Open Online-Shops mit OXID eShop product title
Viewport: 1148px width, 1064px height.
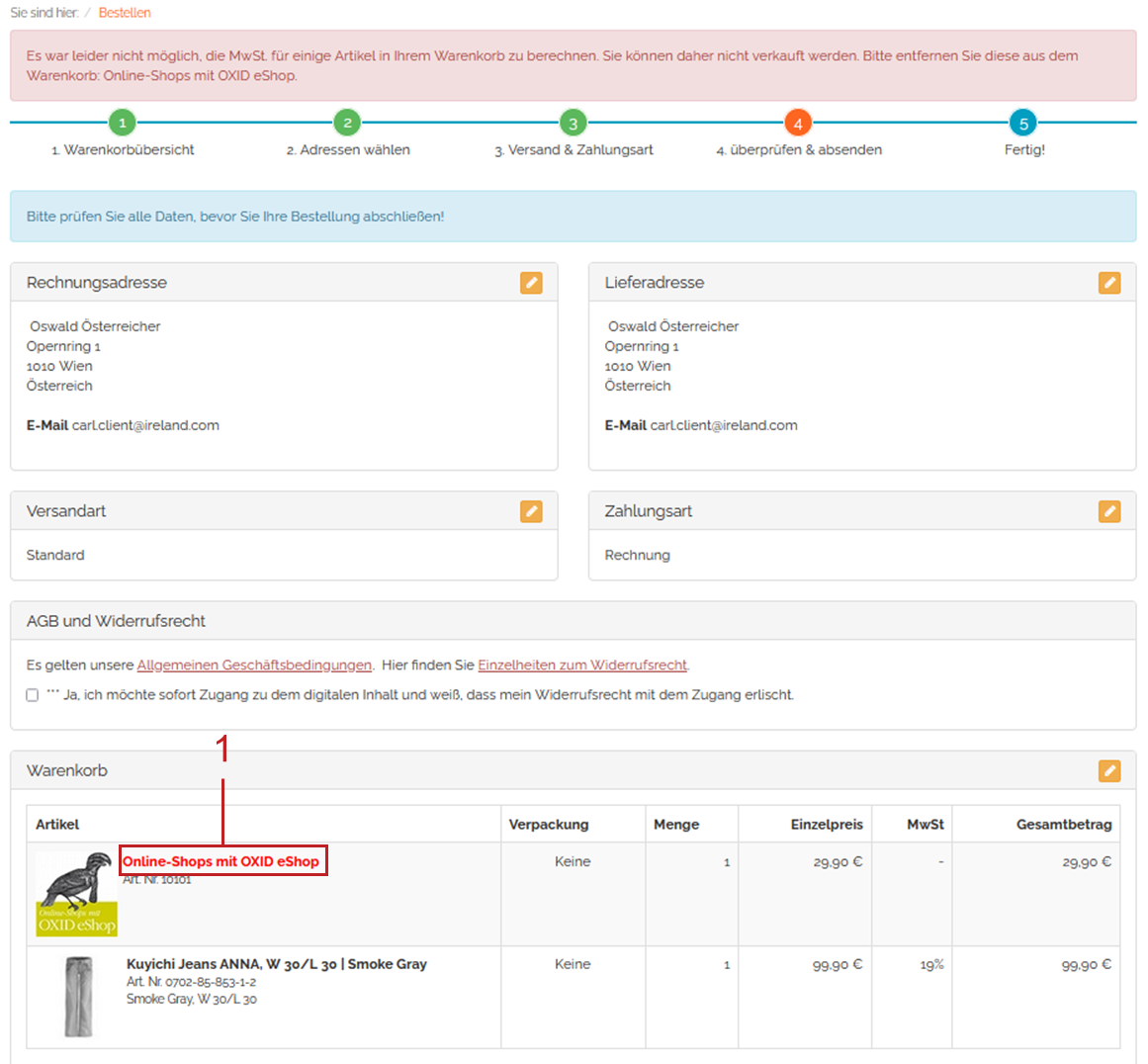(x=221, y=861)
